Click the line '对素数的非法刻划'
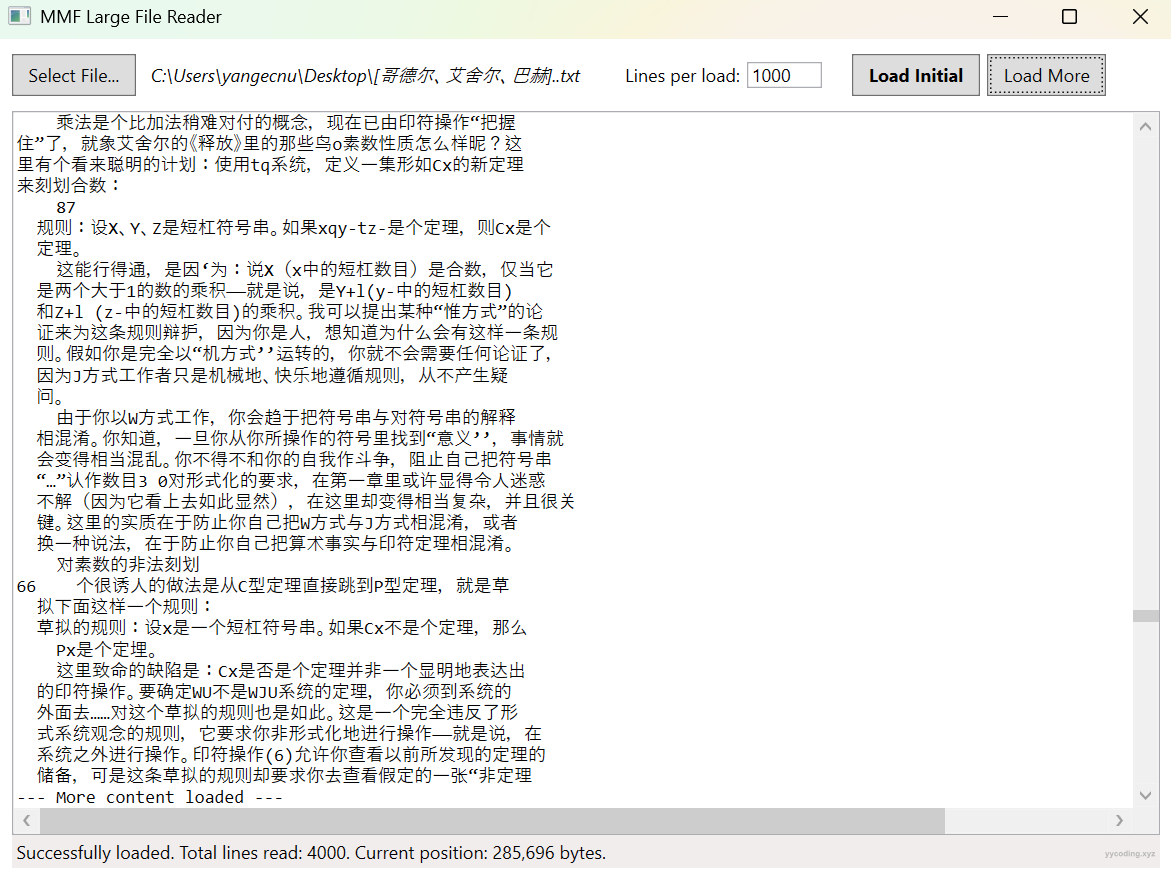This screenshot has height=874, width=1171. (128, 564)
